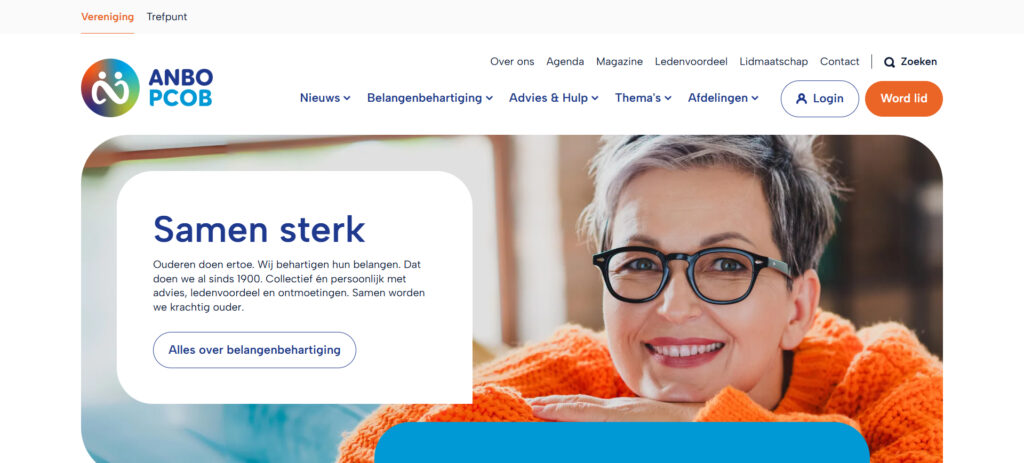Click Alles over belangenbehartiging button
This screenshot has height=463, width=1024.
pyautogui.click(x=255, y=350)
